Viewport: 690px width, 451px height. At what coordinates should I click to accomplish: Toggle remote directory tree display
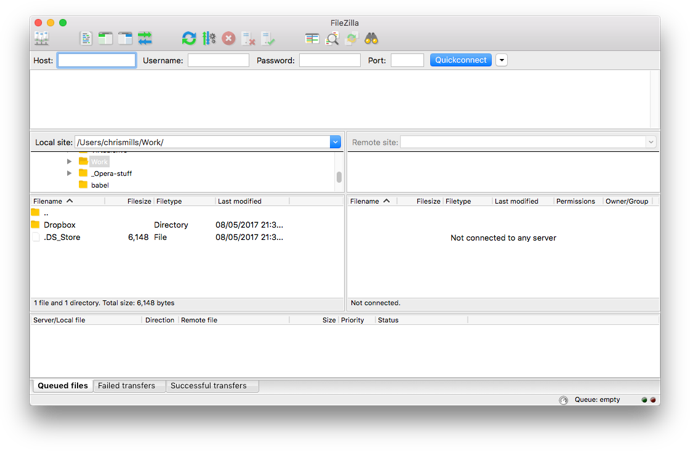pos(125,39)
